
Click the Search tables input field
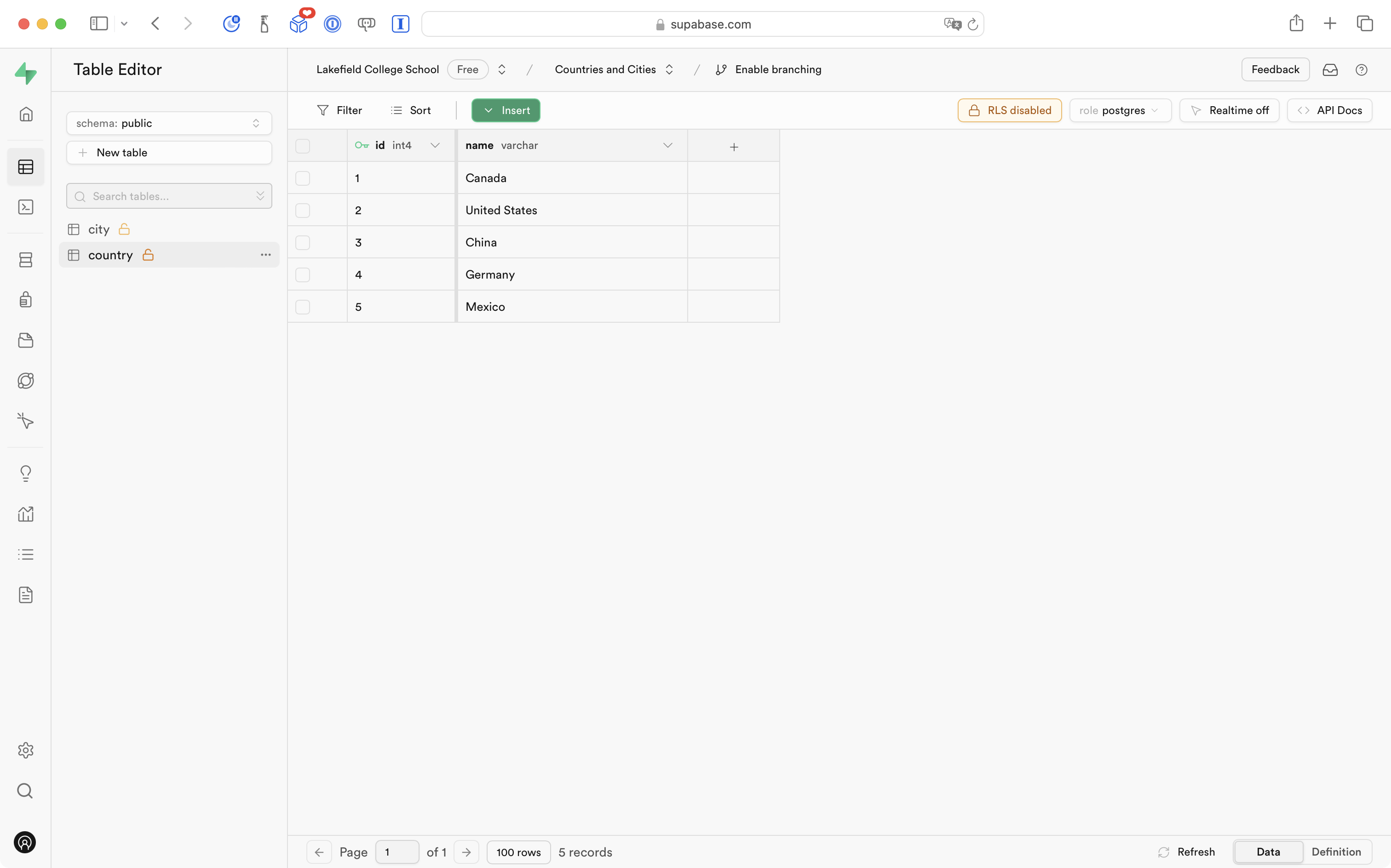[167, 196]
